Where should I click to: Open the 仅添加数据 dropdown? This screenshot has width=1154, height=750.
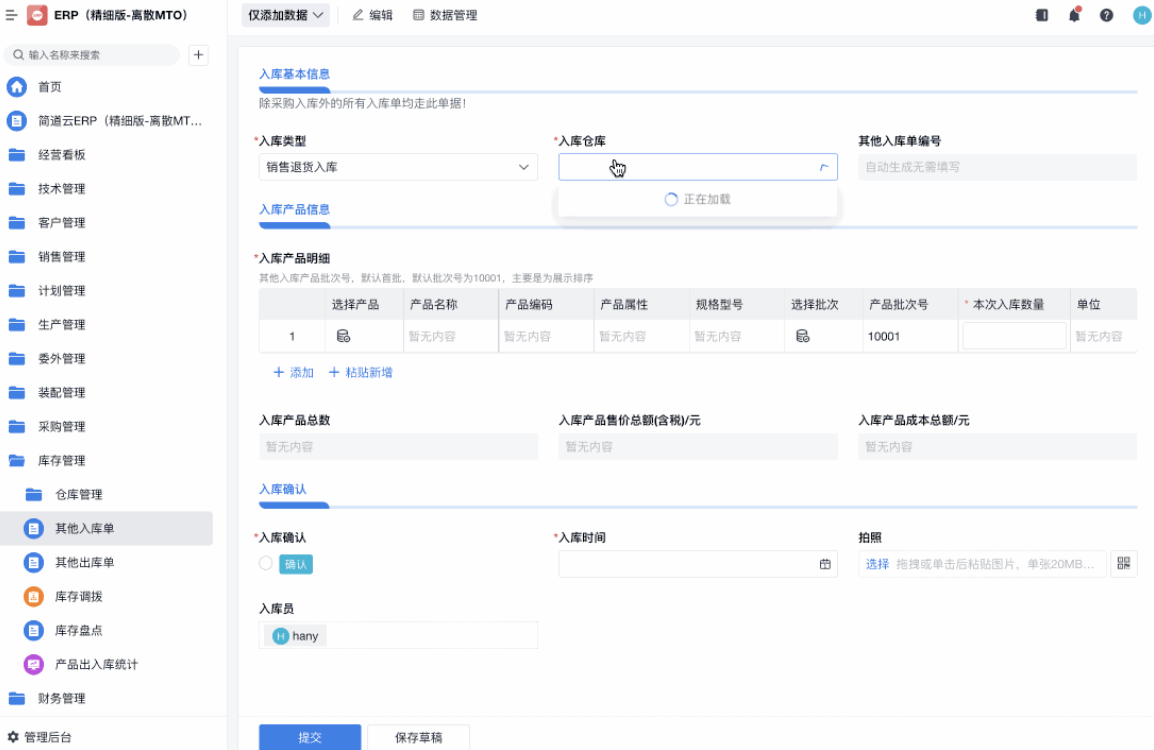(x=286, y=15)
